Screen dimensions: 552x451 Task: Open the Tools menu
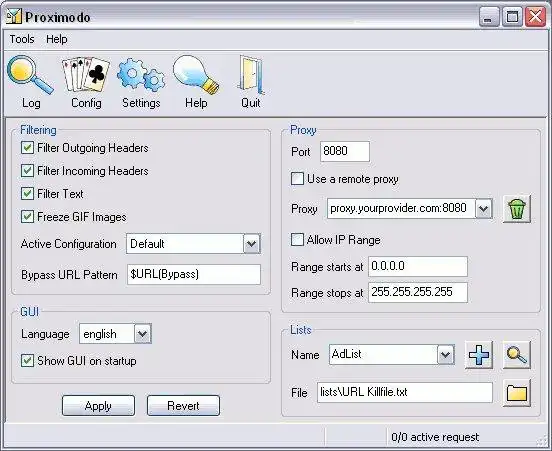(x=22, y=39)
